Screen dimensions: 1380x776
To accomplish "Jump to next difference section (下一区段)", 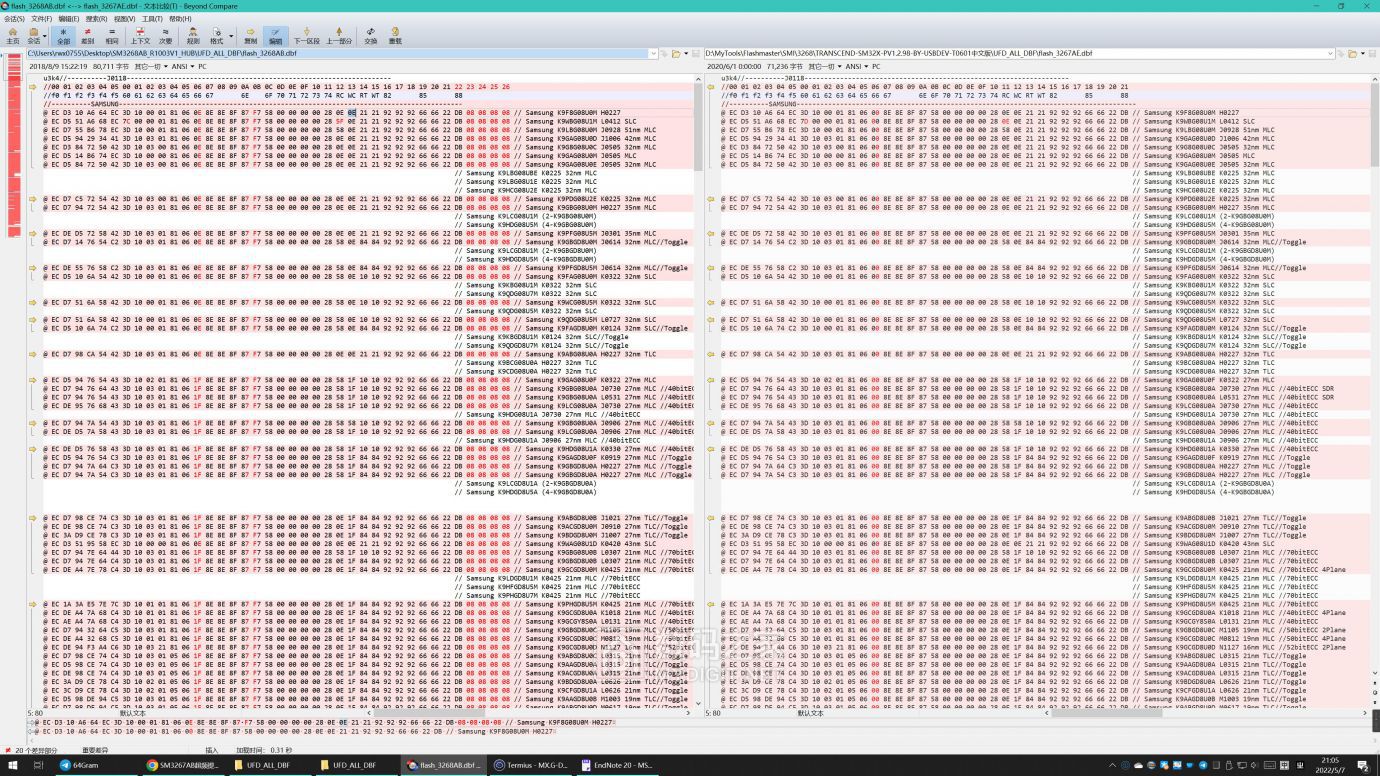I will [x=306, y=36].
